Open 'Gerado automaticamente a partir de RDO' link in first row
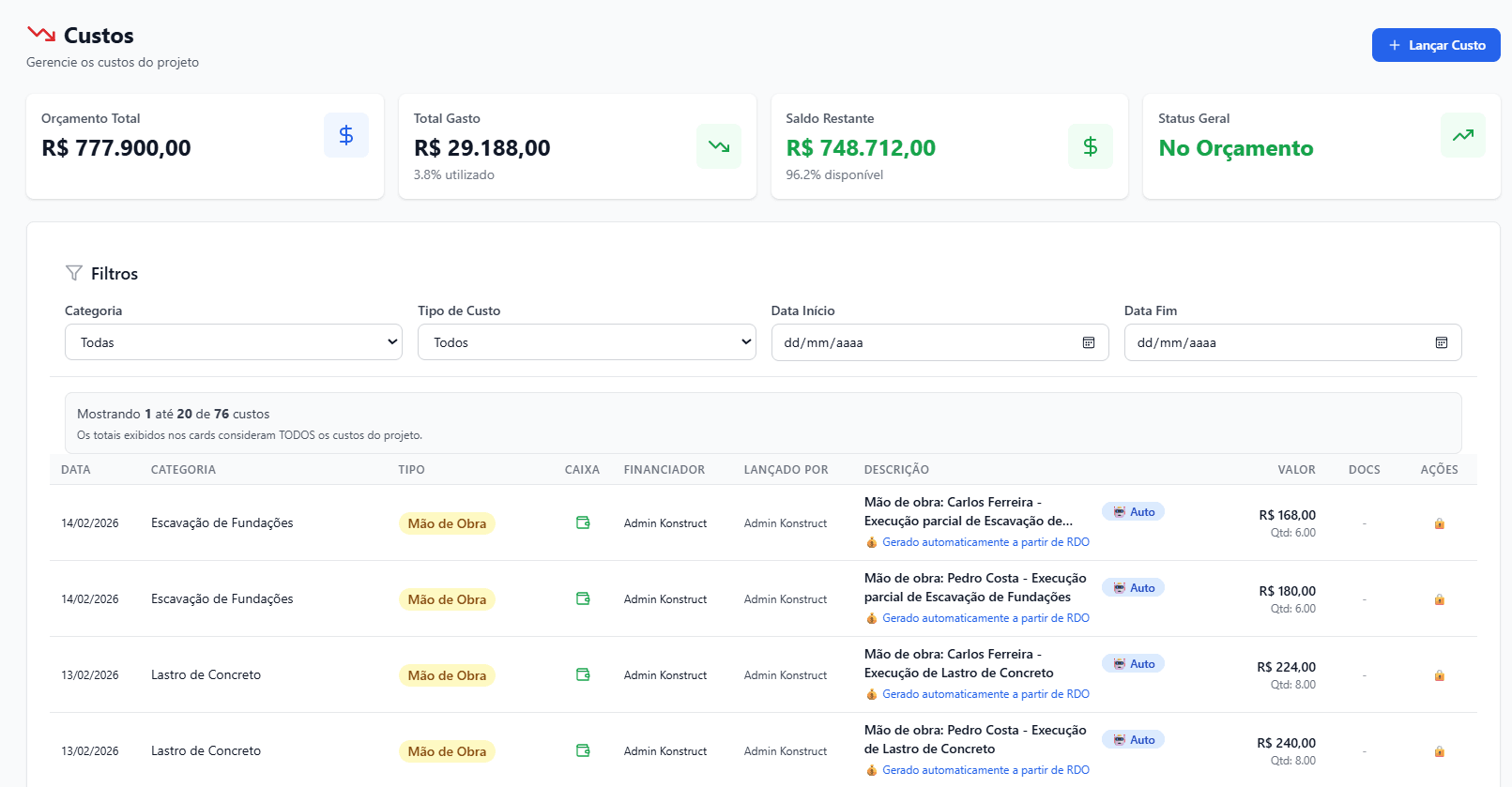 [985, 542]
